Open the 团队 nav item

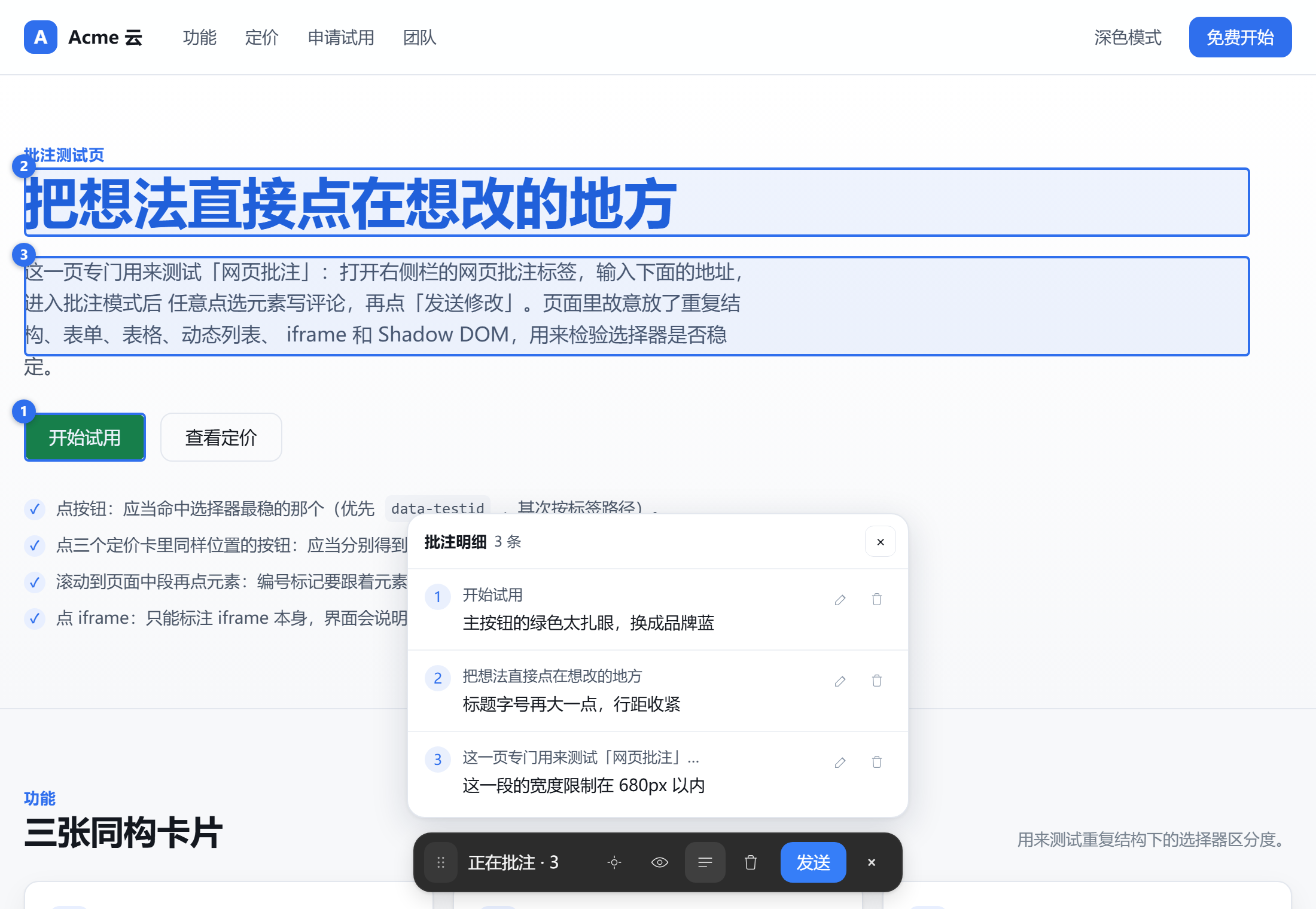[420, 37]
